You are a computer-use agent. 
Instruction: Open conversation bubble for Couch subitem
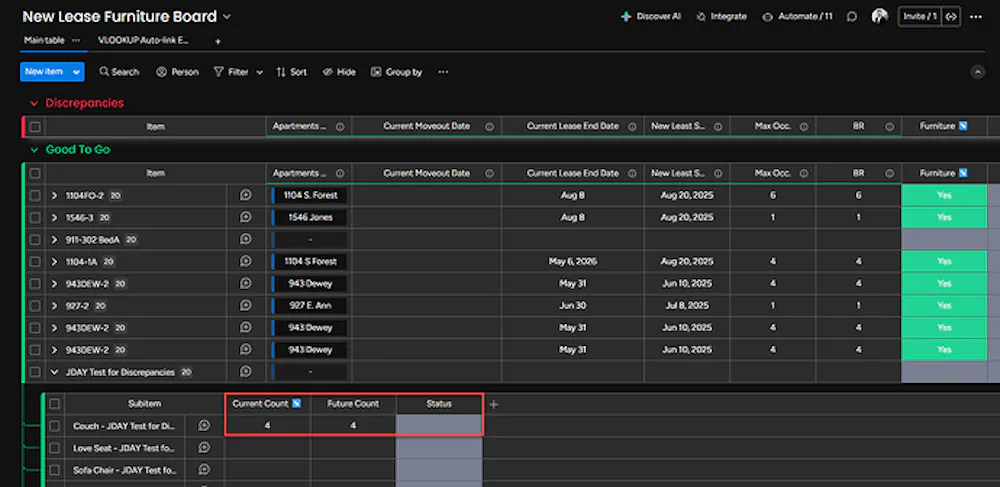[204, 426]
